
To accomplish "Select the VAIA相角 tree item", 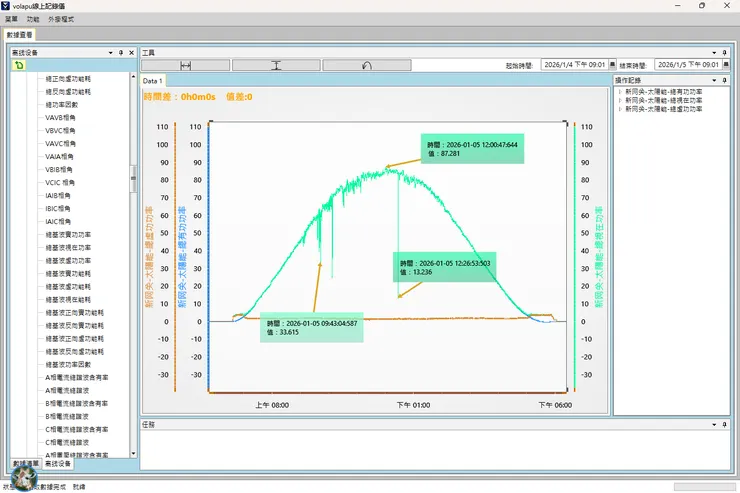I will [x=59, y=157].
